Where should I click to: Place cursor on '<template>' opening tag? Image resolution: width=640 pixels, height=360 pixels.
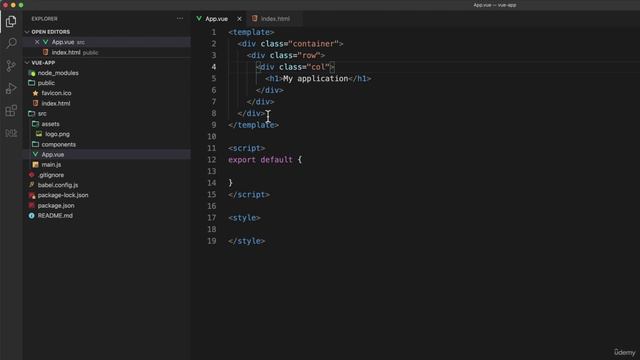coord(251,32)
